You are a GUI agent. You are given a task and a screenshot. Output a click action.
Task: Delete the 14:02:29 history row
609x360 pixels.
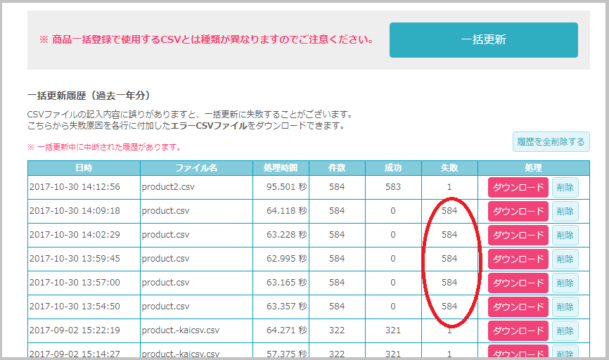click(565, 235)
